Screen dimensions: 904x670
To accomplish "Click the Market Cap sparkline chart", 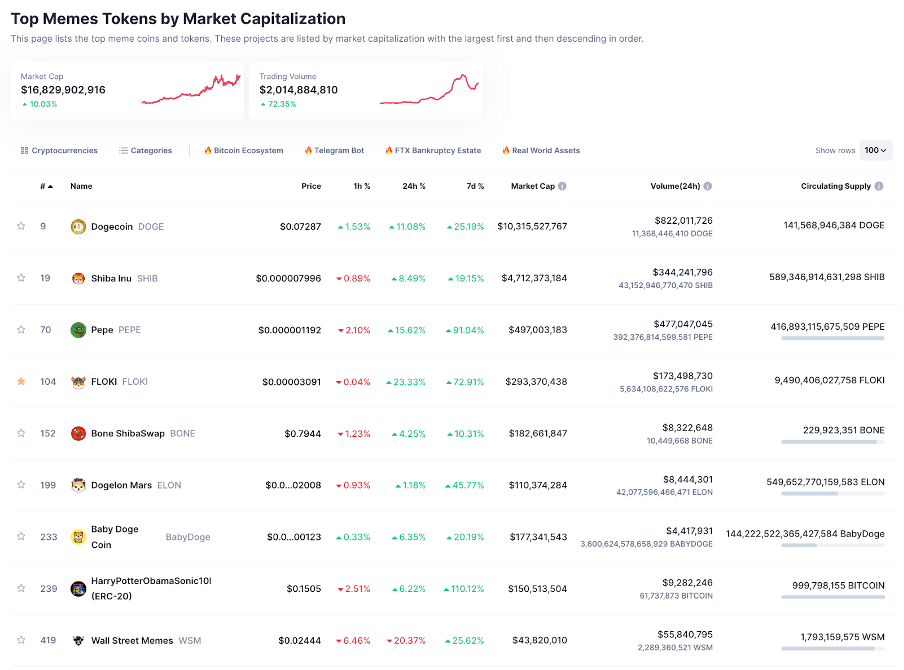I will point(191,90).
